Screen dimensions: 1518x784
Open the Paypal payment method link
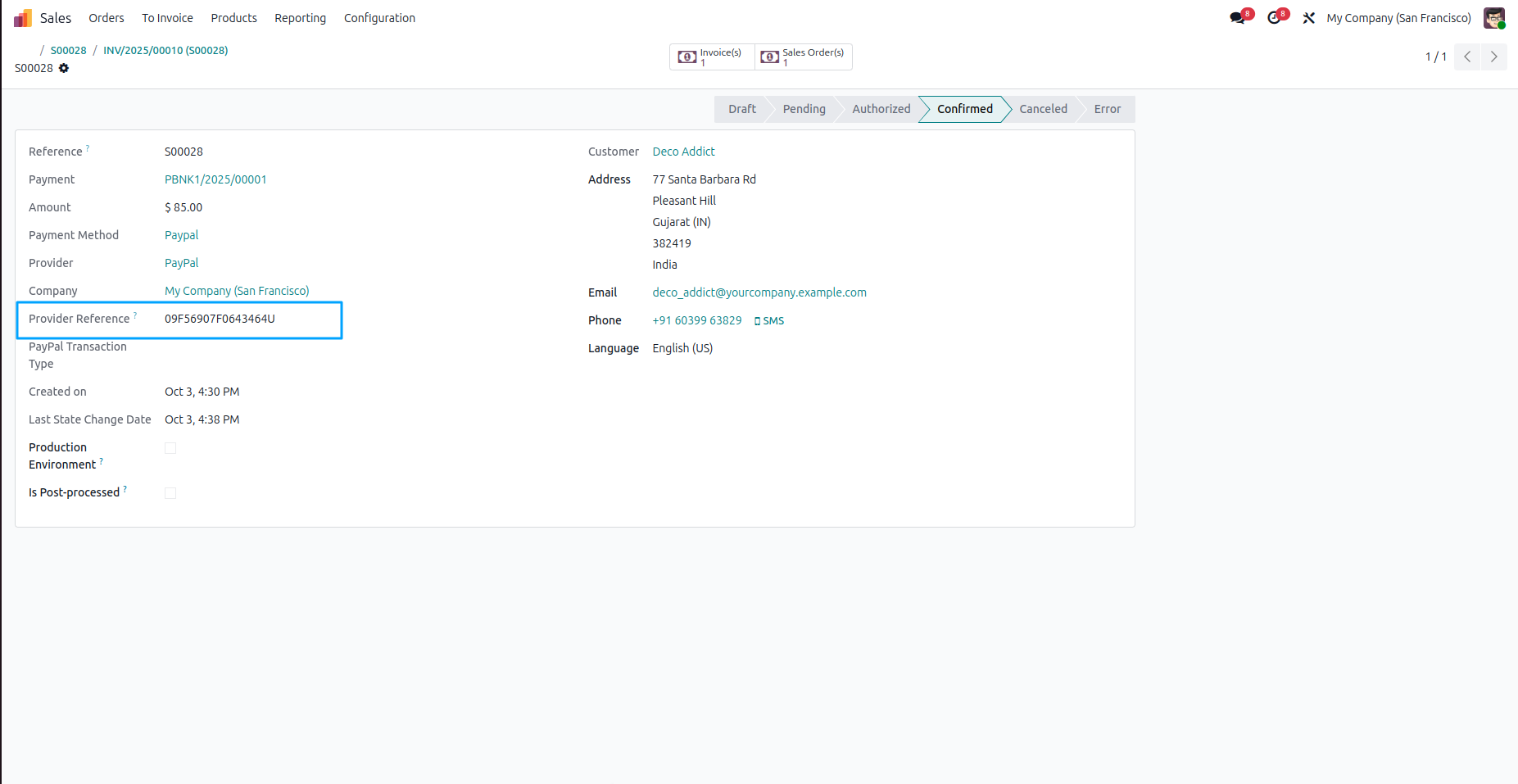point(181,235)
